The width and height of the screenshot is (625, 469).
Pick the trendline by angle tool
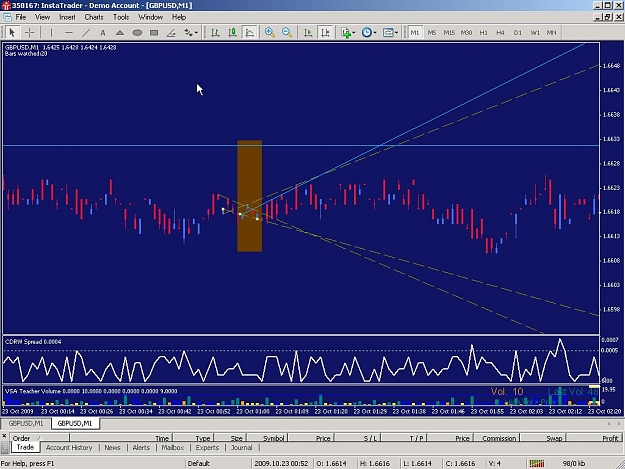pyautogui.click(x=171, y=33)
